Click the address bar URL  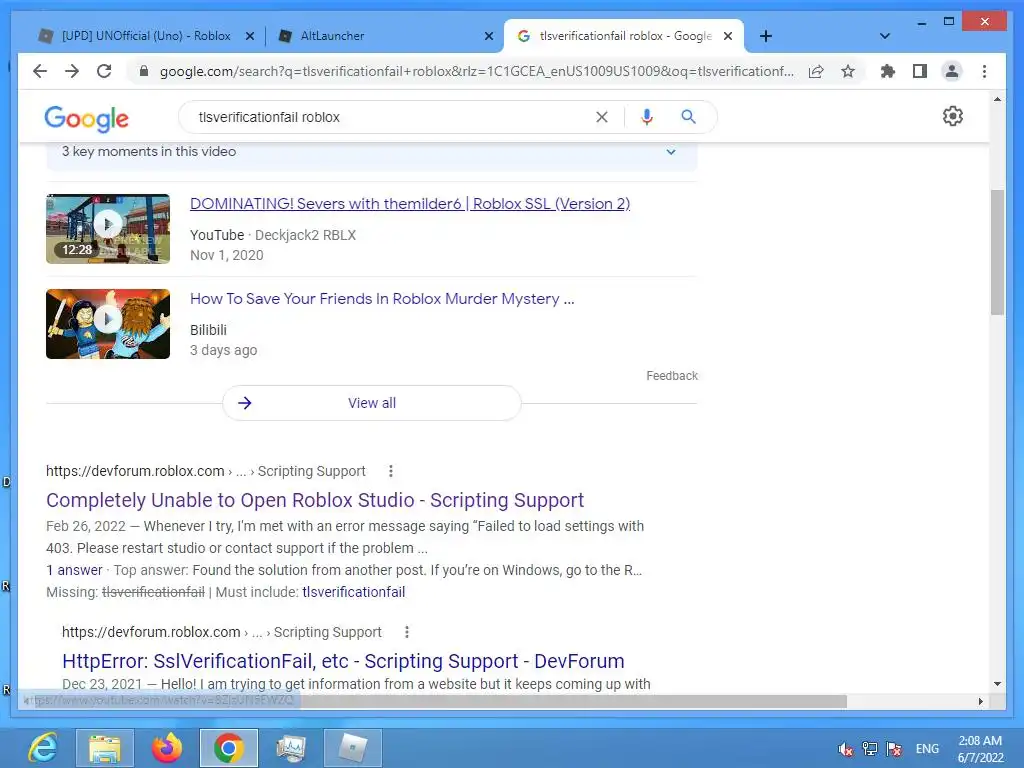pos(477,71)
